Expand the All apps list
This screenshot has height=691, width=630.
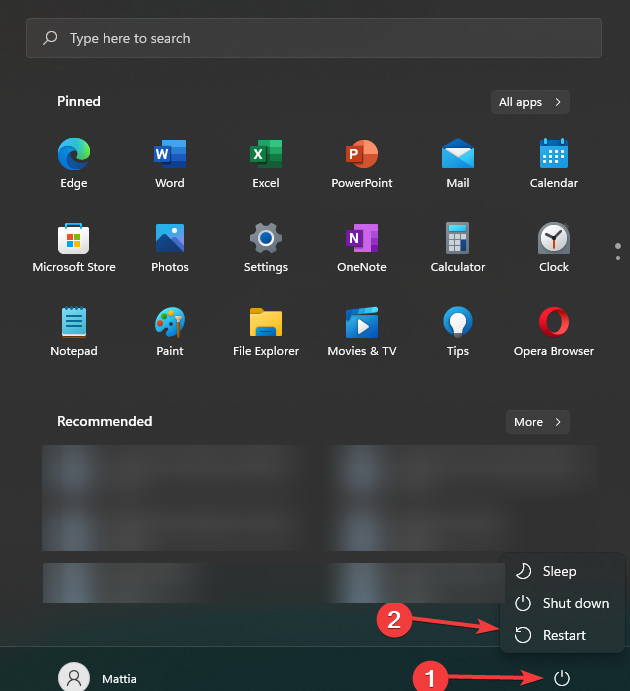point(530,102)
